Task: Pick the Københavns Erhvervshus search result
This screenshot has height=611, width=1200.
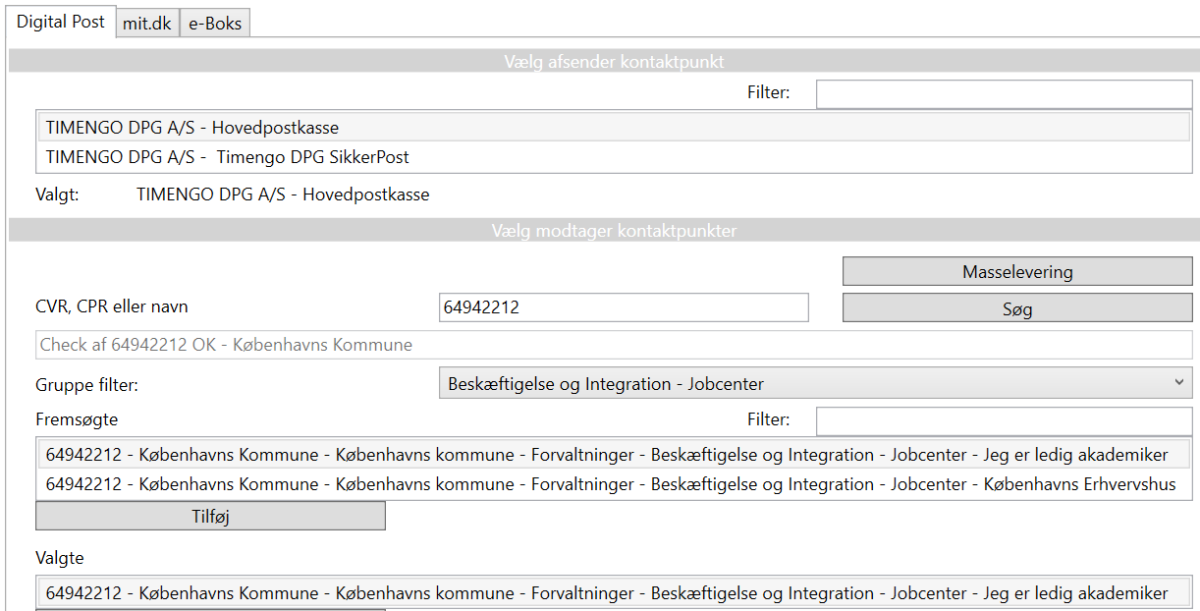Action: tap(610, 485)
